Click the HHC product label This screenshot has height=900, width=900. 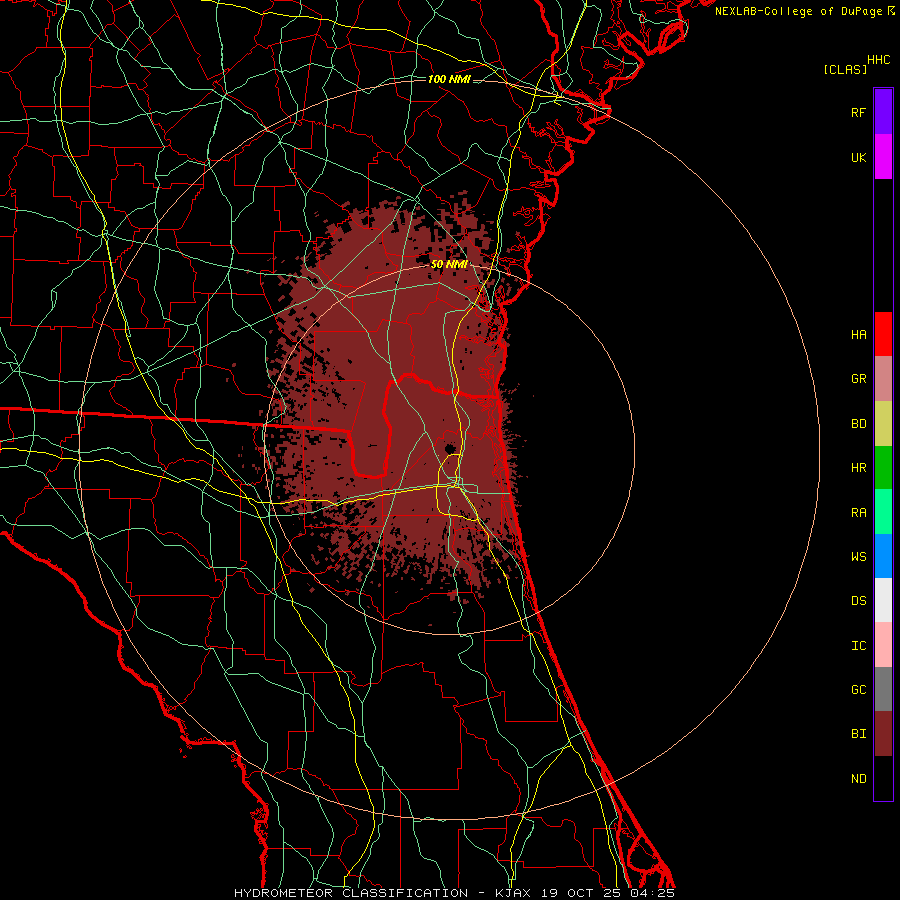tap(878, 60)
